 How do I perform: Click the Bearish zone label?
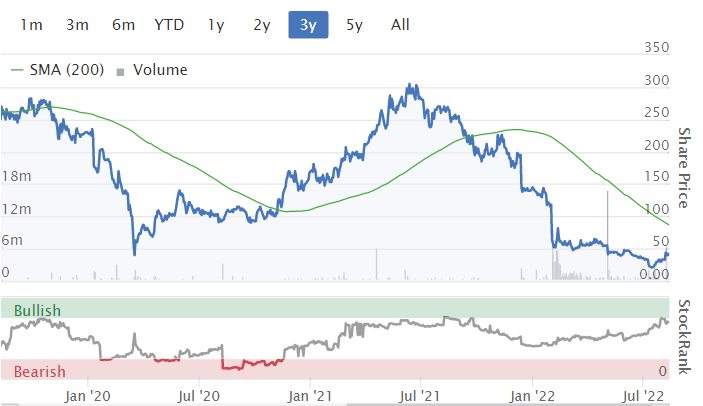37,372
